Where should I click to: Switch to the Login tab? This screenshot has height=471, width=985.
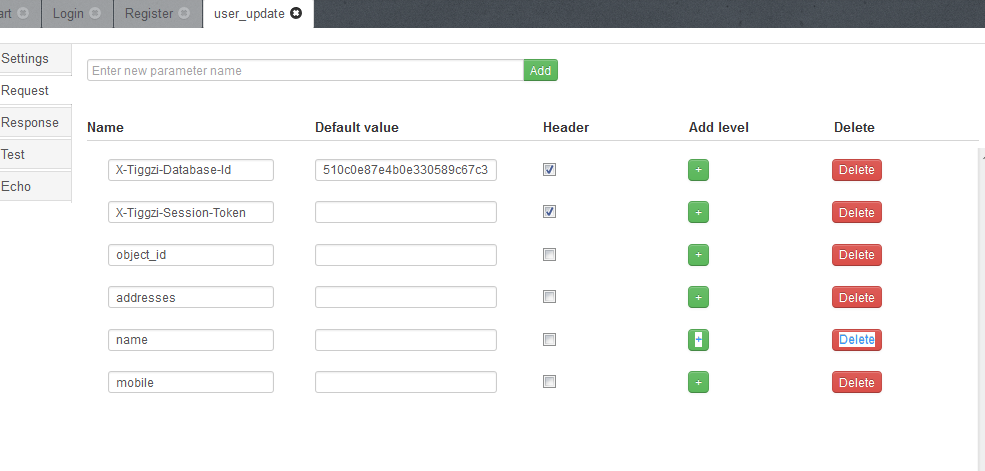click(68, 14)
